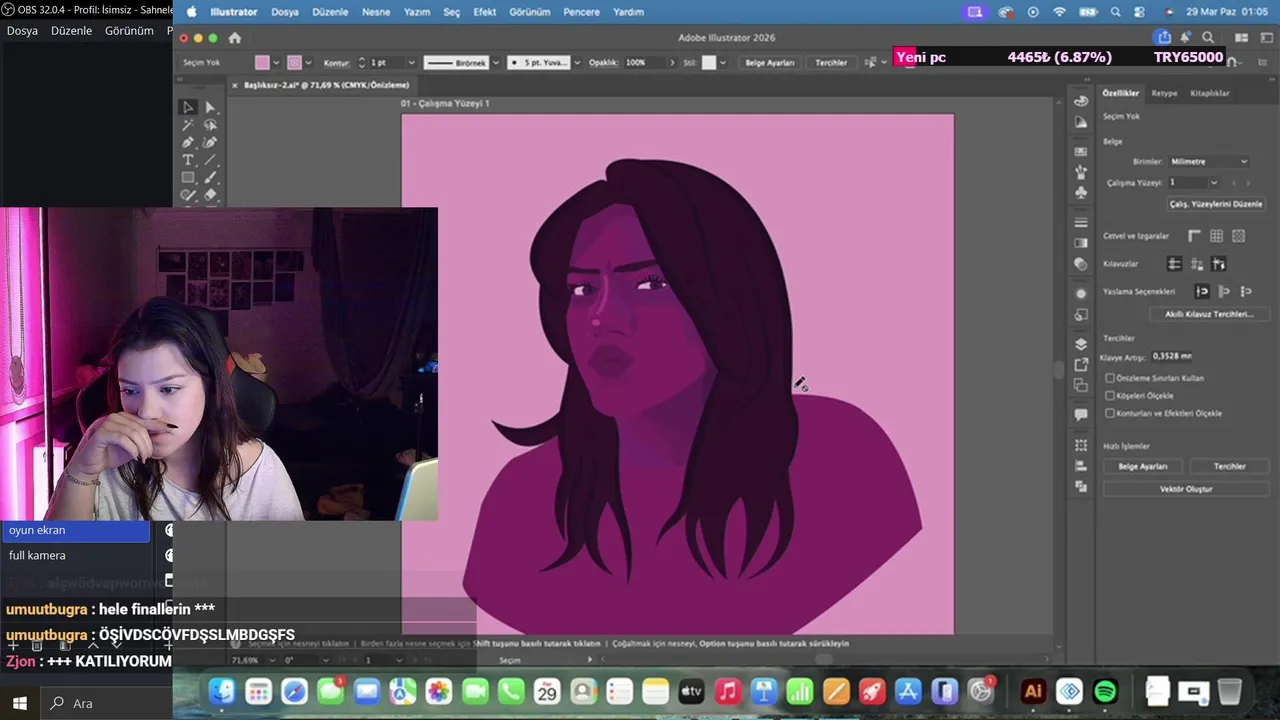Screen dimensions: 1280x720
Task: Select the Magic Wand tool
Action: click(x=188, y=125)
